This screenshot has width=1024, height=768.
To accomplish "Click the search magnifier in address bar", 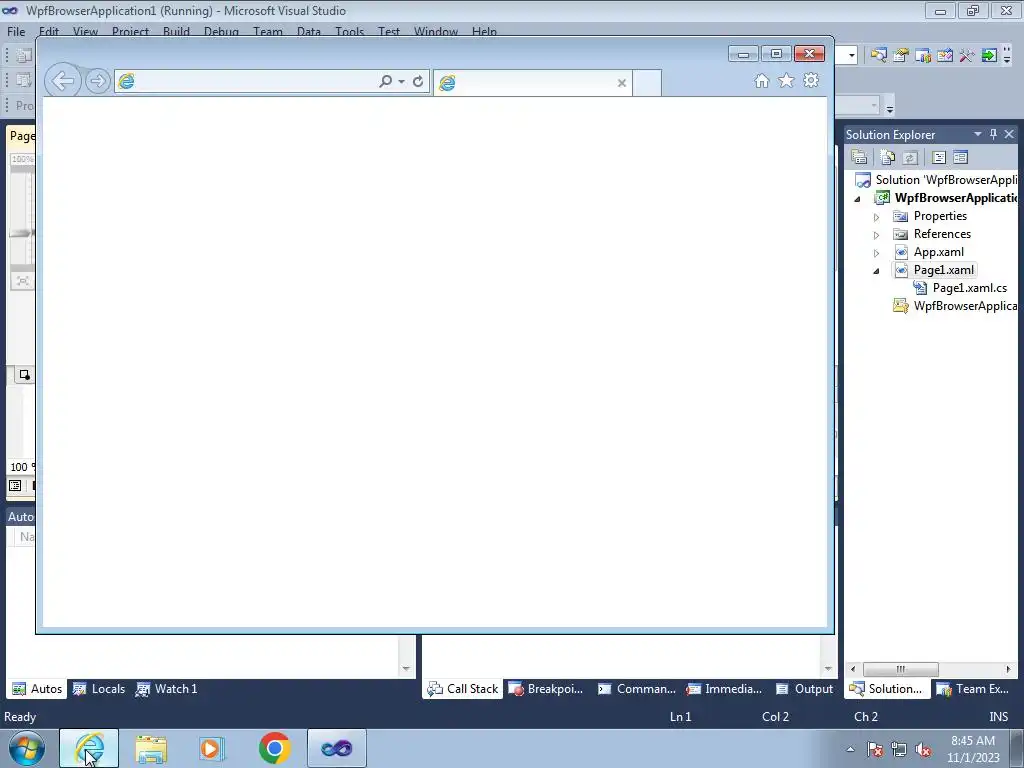I will click(385, 81).
